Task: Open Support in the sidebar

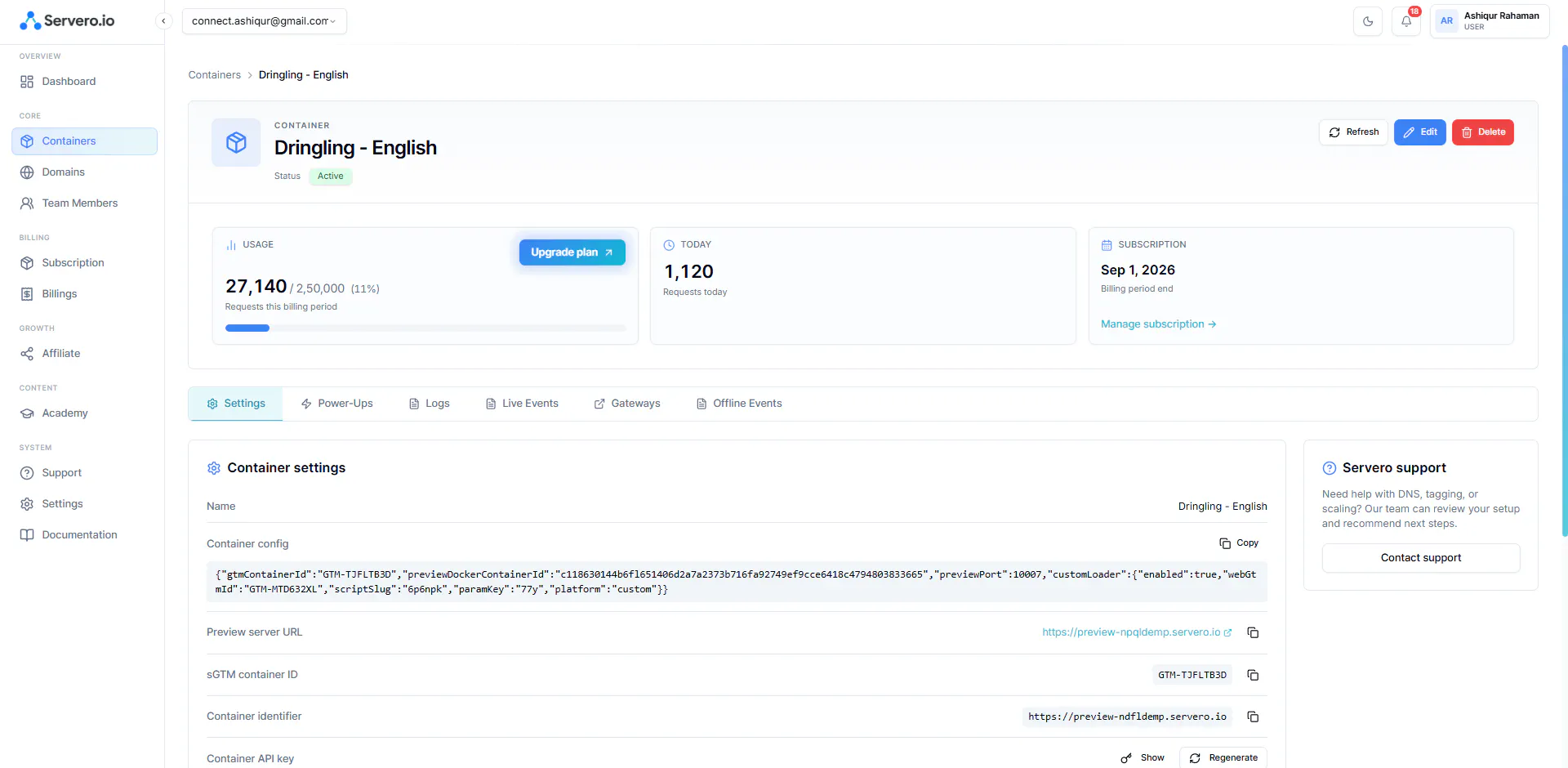Action: 84,473
